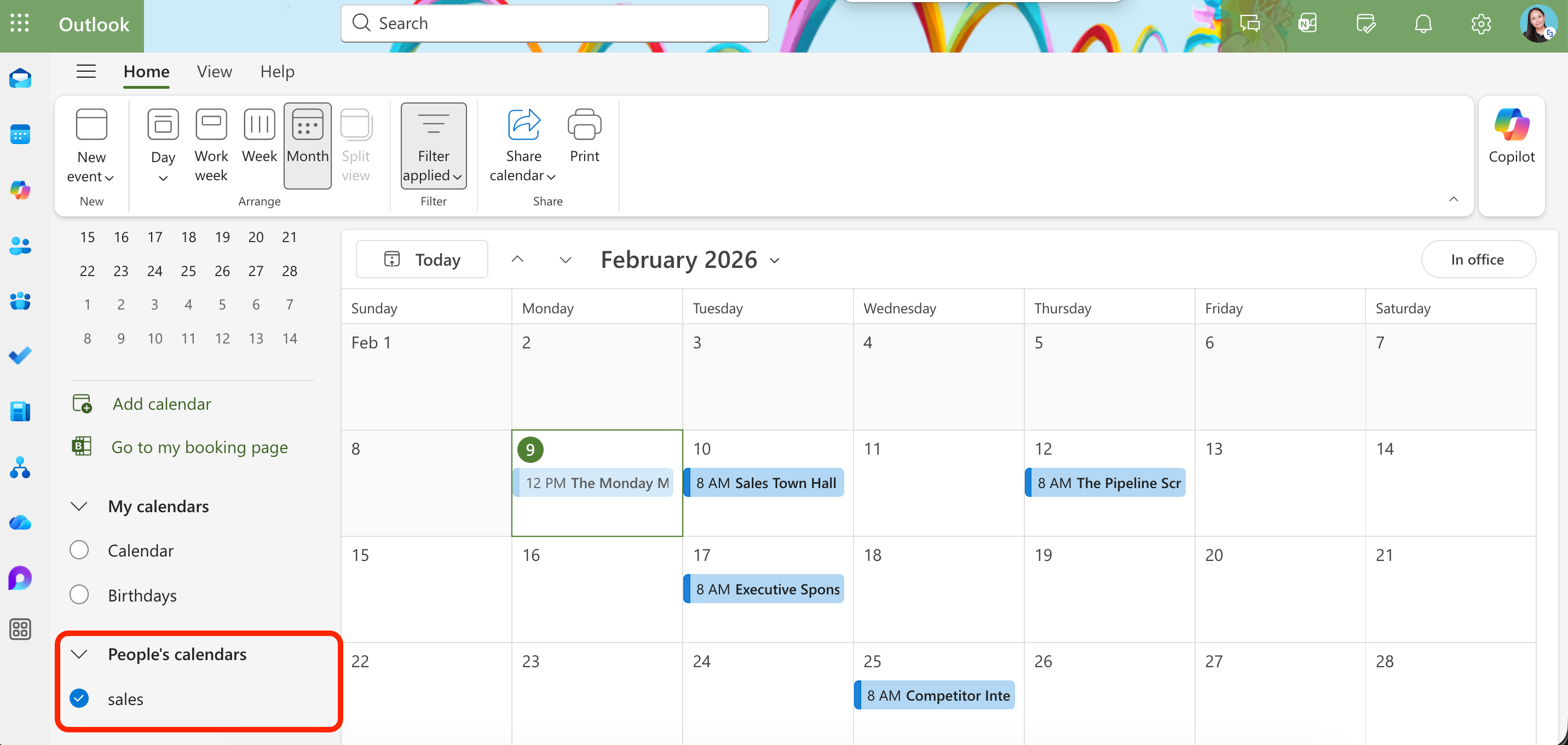The image size is (1568, 745).
Task: Enable the Birthdays calendar
Action: (79, 595)
